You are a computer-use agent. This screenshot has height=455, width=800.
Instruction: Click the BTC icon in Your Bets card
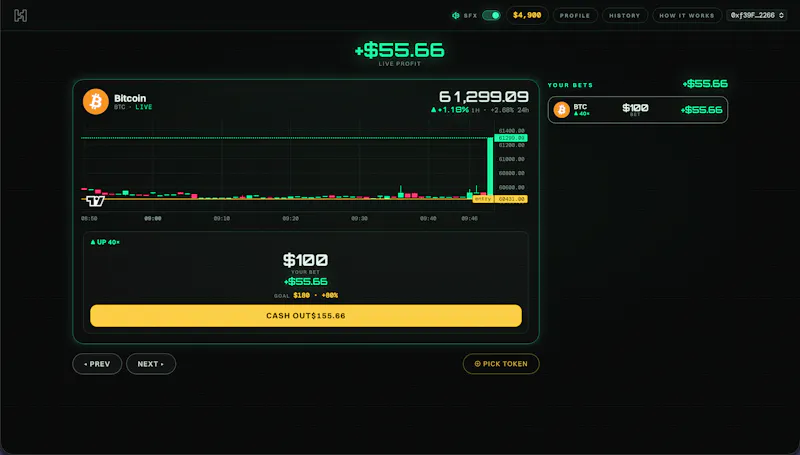pyautogui.click(x=562, y=110)
